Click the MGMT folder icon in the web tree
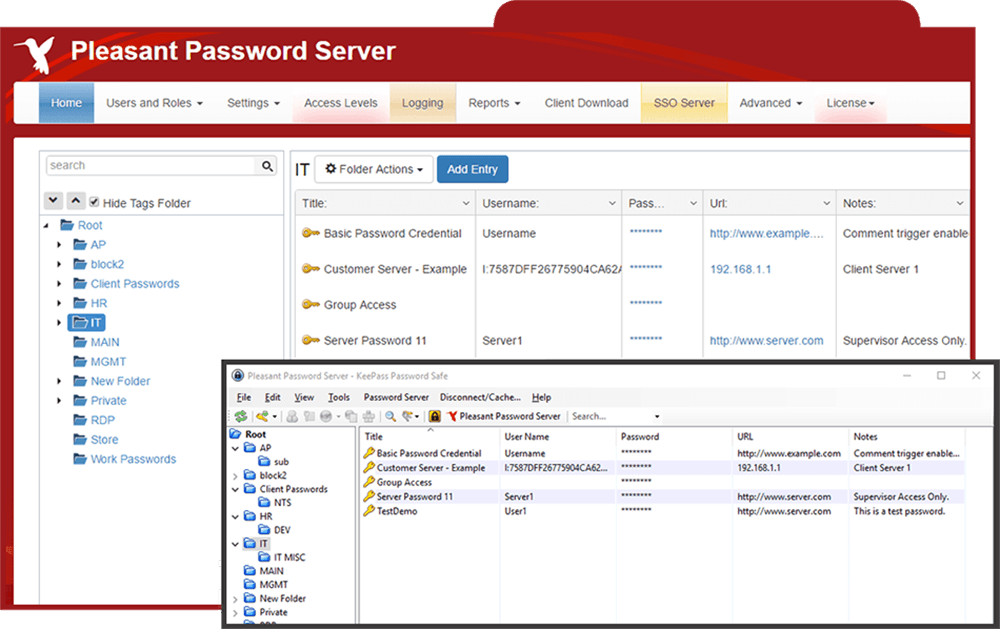The width and height of the screenshot is (1000, 629). (x=80, y=362)
